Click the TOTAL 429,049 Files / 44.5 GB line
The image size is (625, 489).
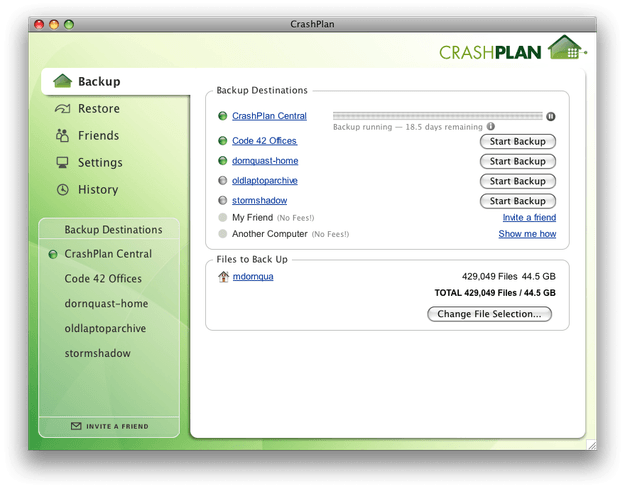pos(495,293)
